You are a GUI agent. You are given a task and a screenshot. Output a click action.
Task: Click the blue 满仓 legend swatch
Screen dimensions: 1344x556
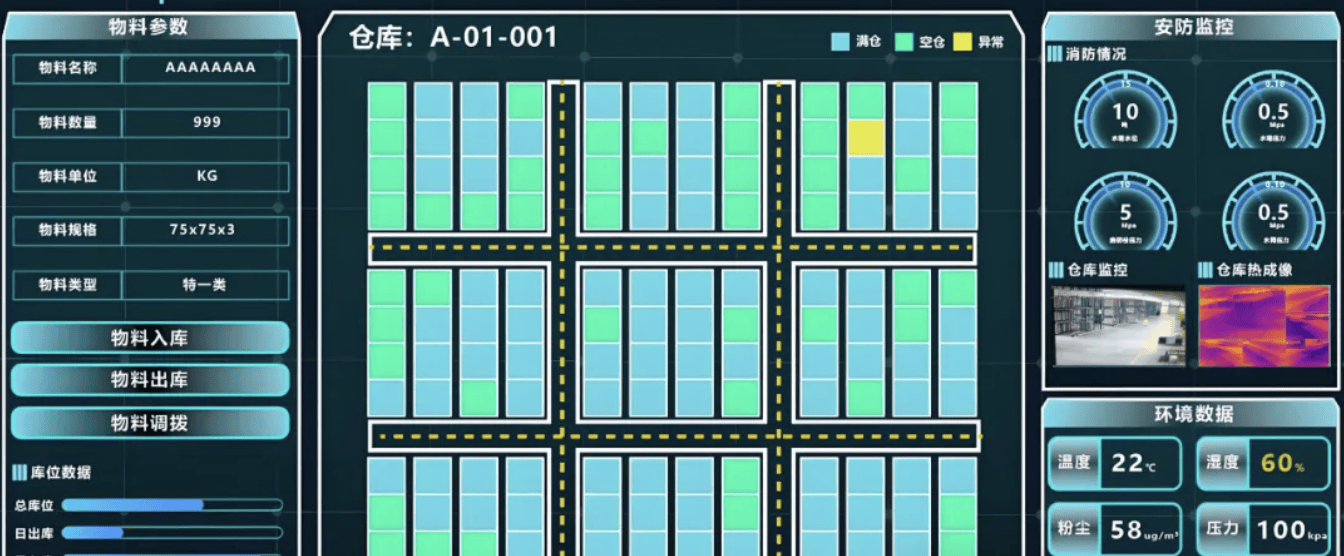(840, 42)
